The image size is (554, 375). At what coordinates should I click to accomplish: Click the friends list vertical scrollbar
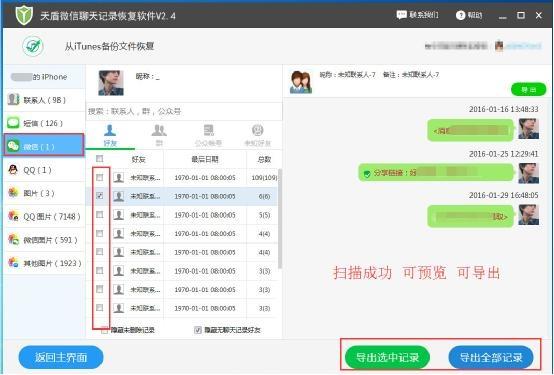(x=280, y=218)
